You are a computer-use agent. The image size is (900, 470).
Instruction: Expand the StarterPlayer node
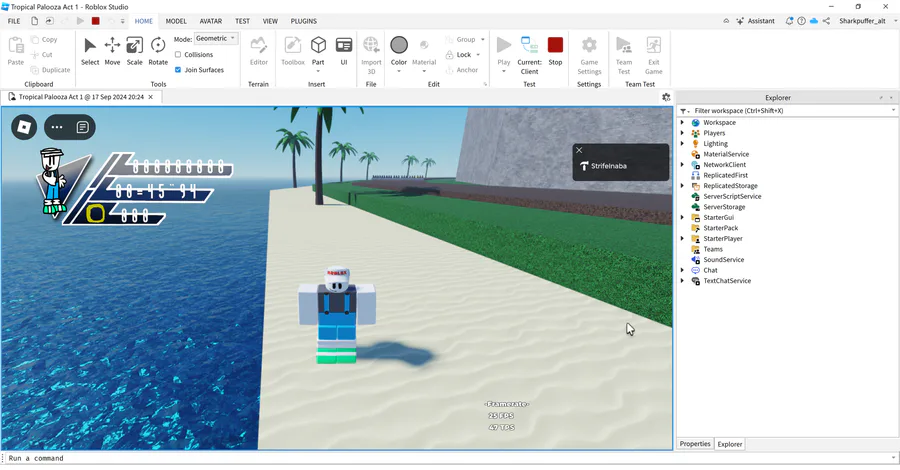(682, 239)
